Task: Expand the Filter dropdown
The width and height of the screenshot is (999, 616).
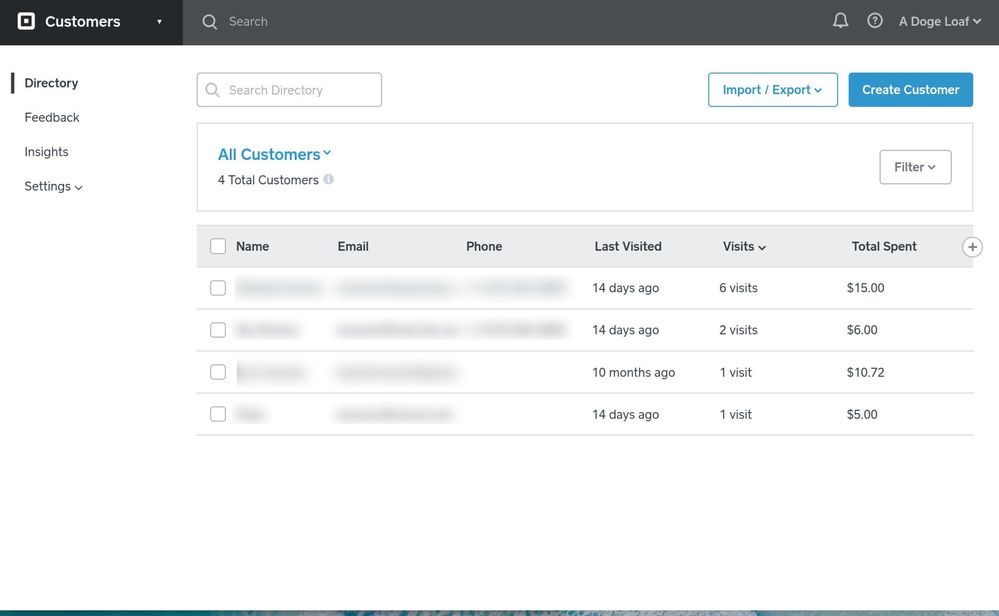Action: (x=915, y=167)
